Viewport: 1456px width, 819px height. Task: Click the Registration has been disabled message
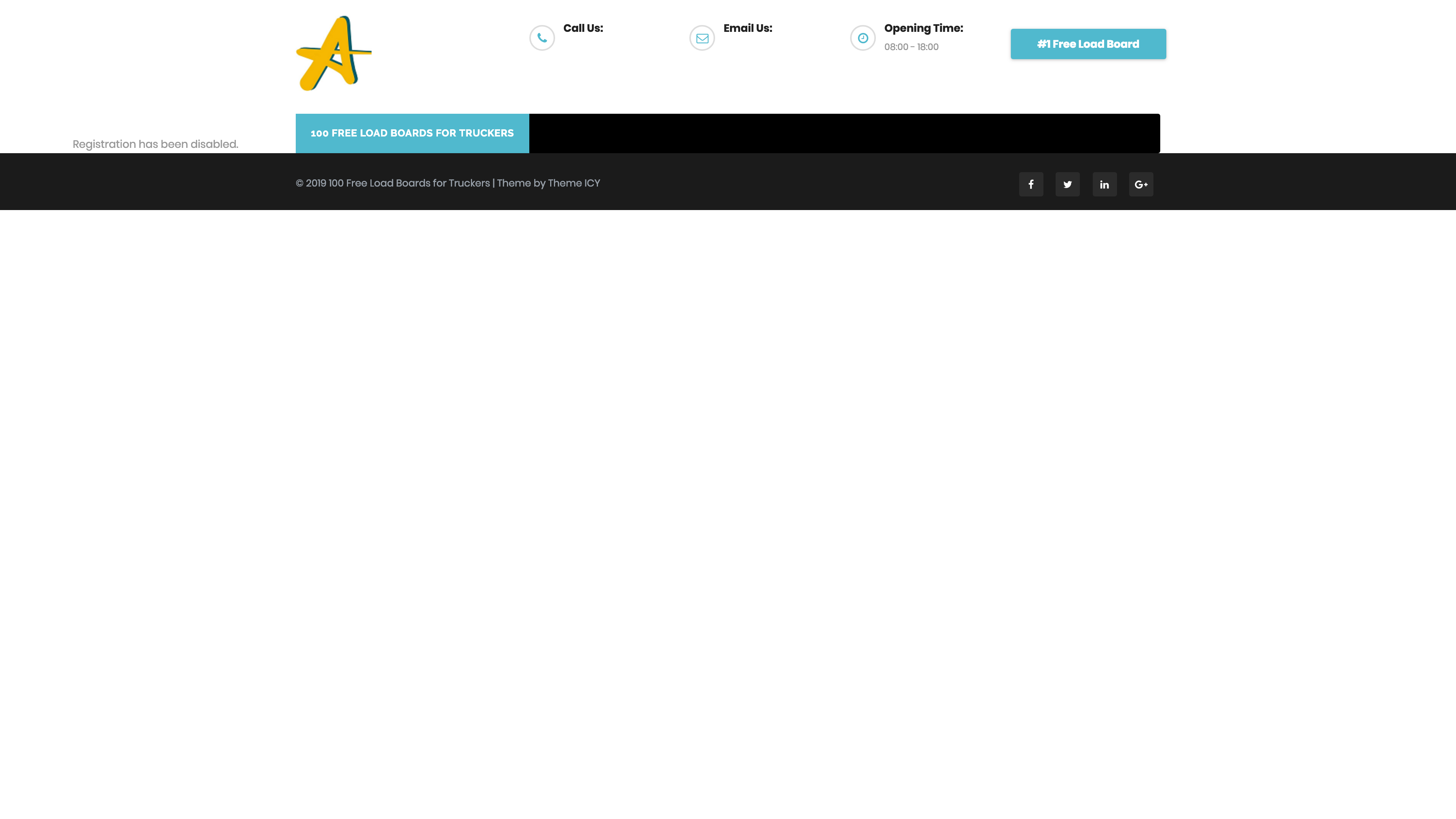tap(155, 144)
